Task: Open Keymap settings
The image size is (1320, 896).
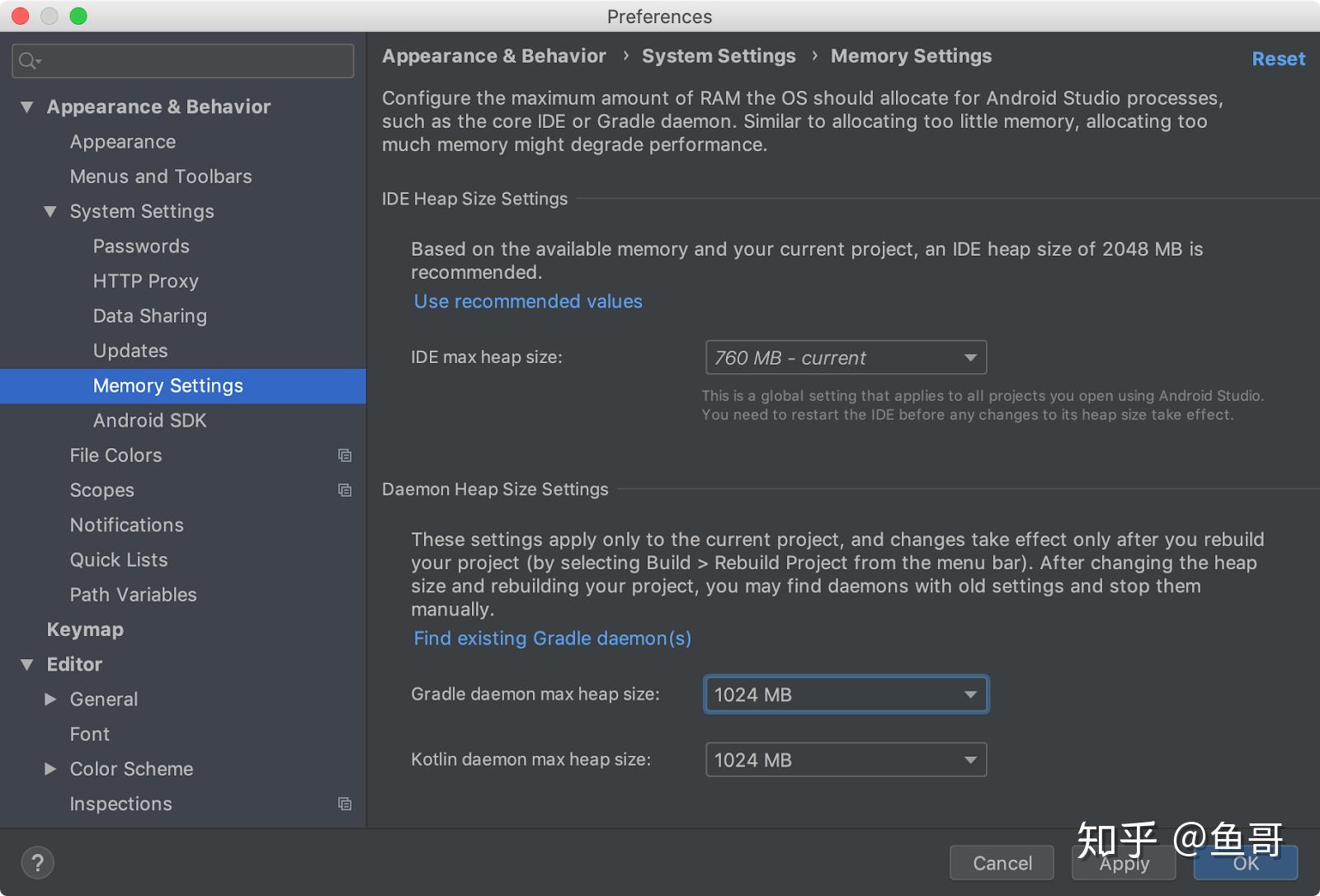Action: tap(85, 630)
